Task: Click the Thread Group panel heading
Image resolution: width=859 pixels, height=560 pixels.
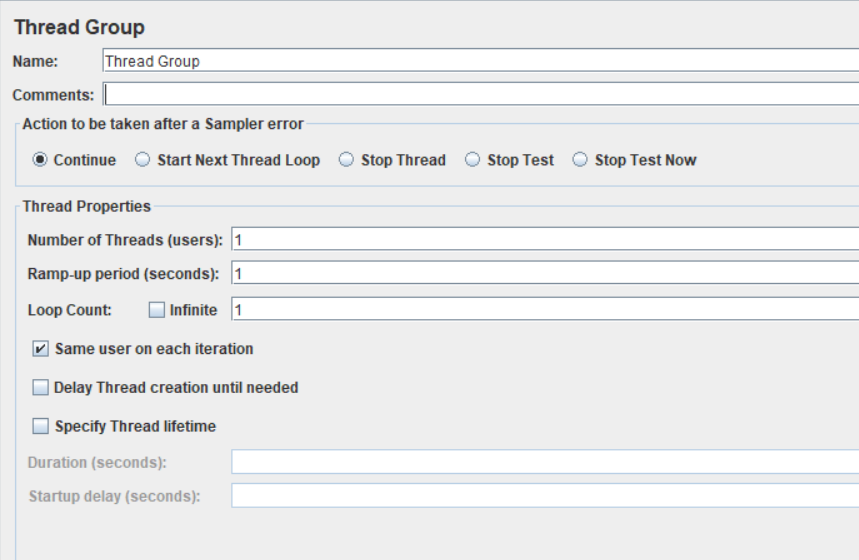Action: tap(79, 28)
